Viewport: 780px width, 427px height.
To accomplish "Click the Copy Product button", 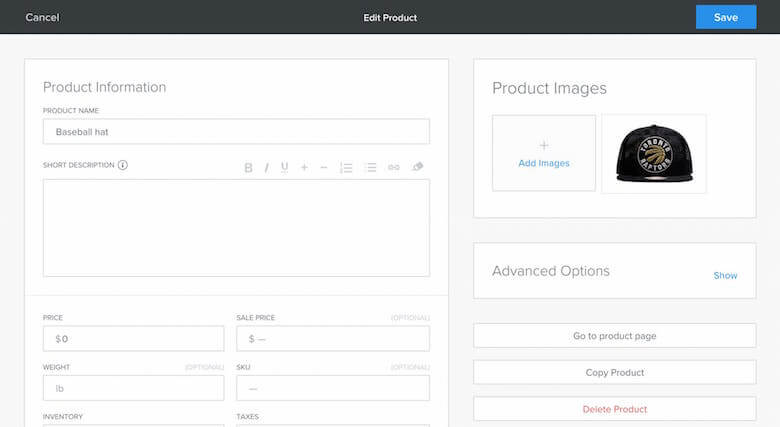I will pos(614,372).
